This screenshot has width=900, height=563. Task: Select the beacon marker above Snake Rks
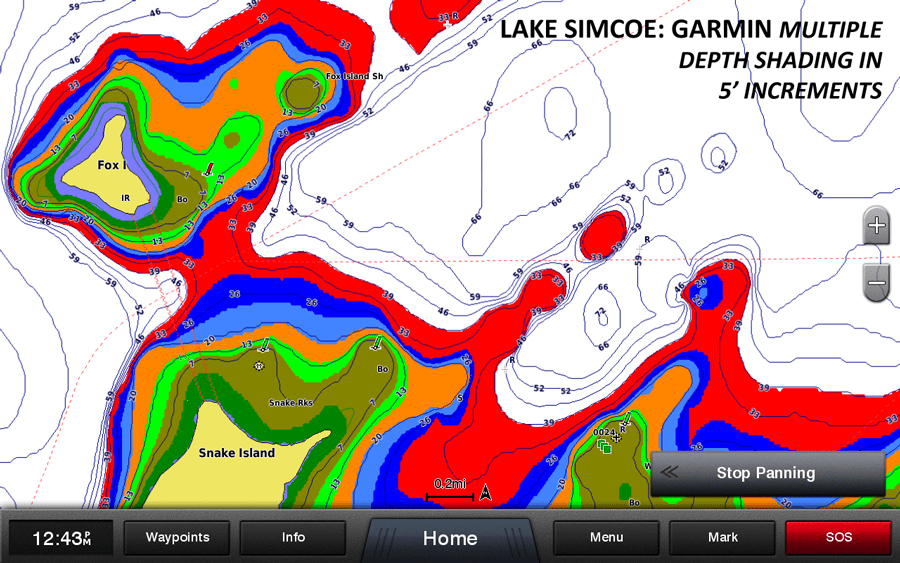pyautogui.click(x=264, y=345)
